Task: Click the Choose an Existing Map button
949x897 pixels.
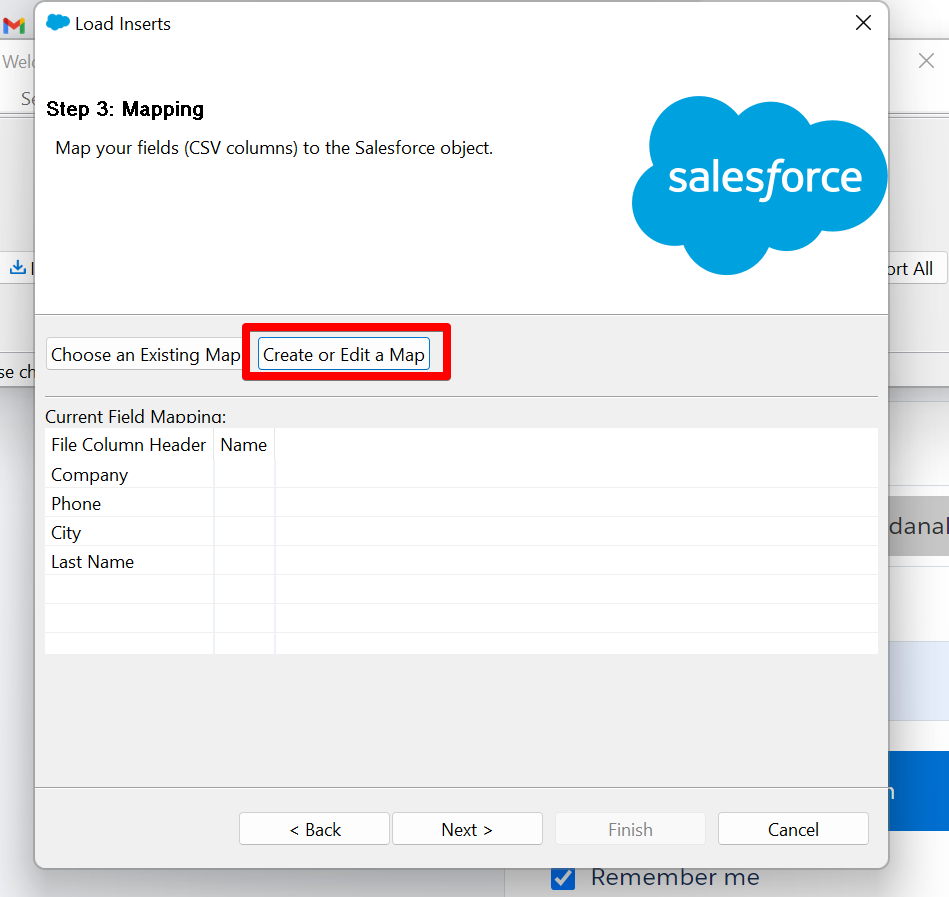Action: click(143, 354)
